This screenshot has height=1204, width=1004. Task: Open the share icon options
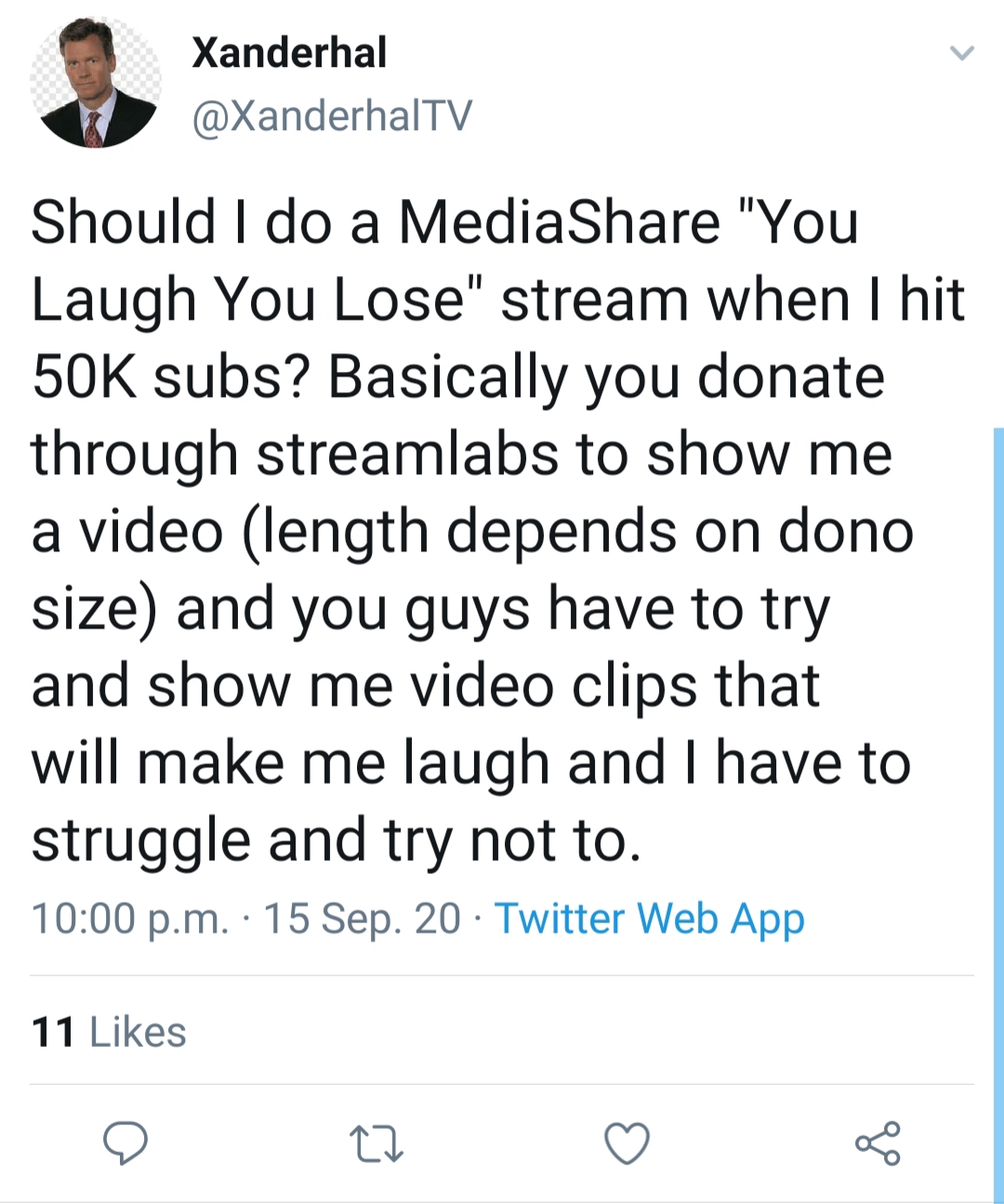point(878,1144)
